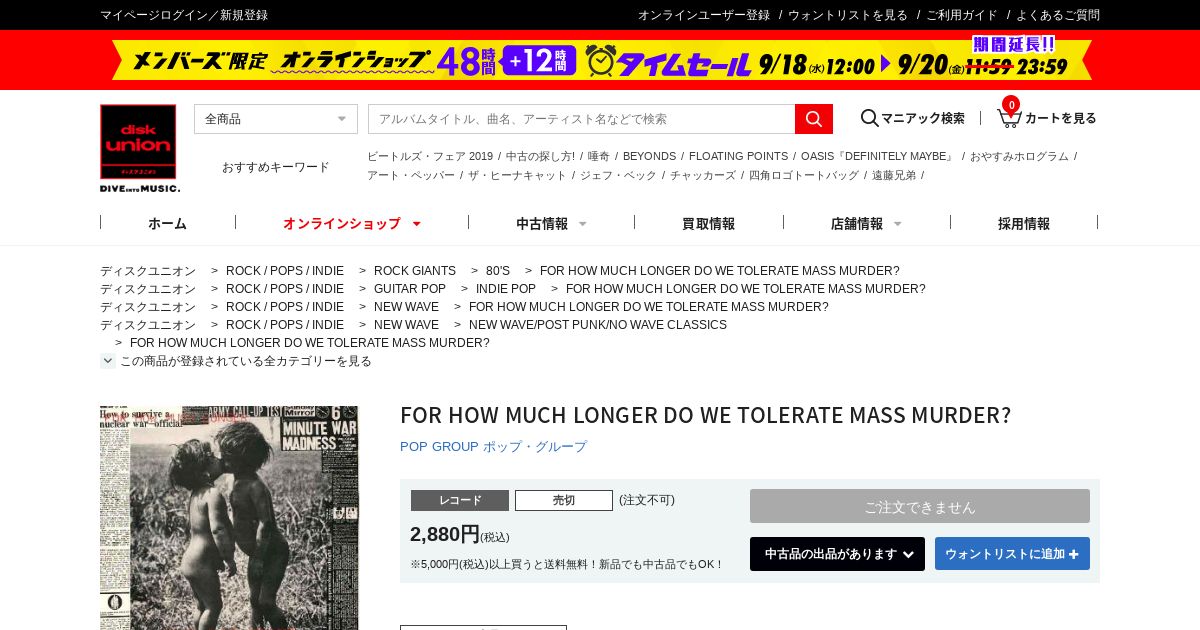
Task: Open the shopping cart icon
Action: 1009,116
